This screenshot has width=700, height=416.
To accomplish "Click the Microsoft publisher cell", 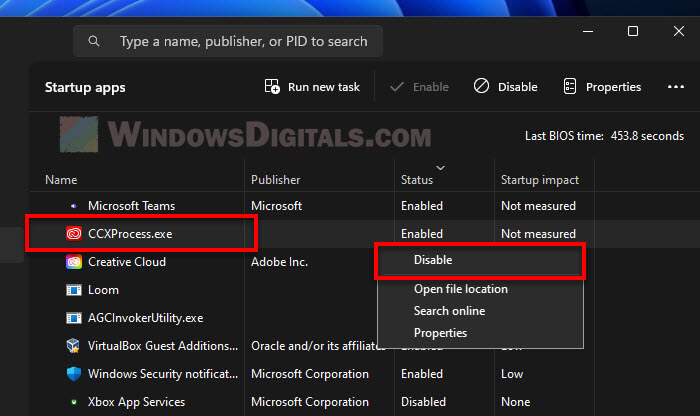I will click(x=276, y=206).
